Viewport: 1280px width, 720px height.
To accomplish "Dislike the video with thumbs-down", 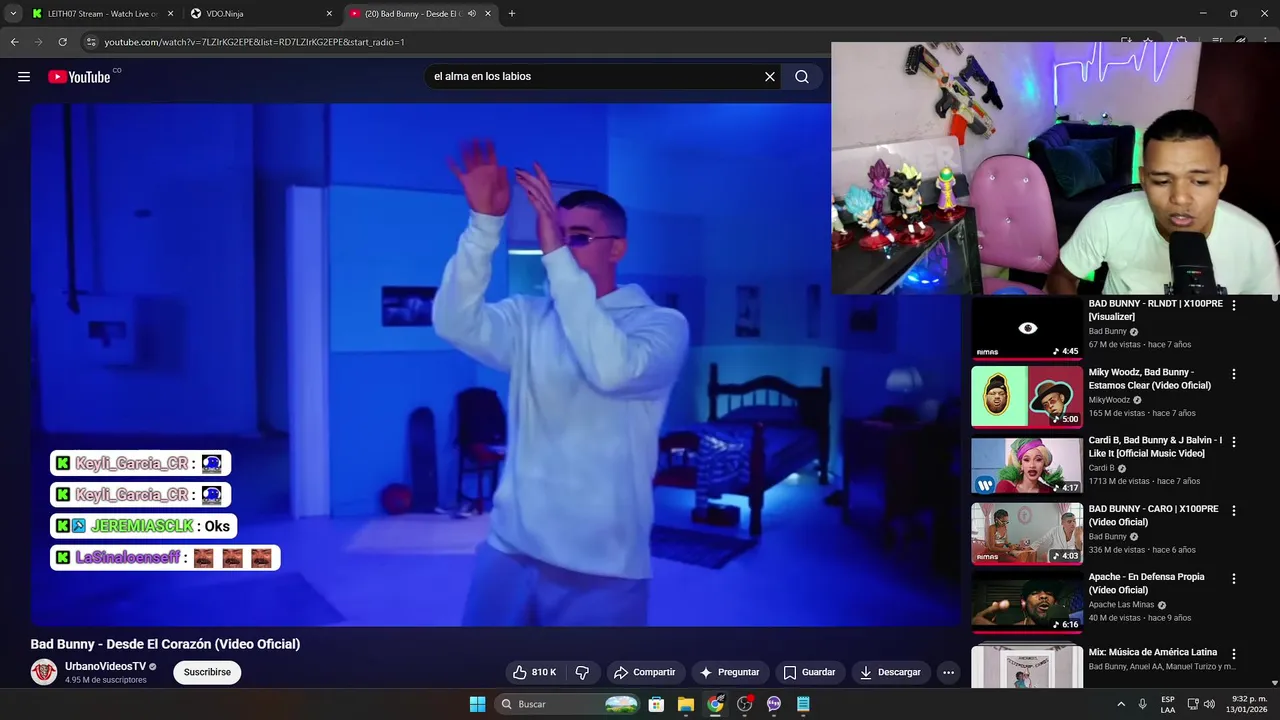I will point(582,672).
